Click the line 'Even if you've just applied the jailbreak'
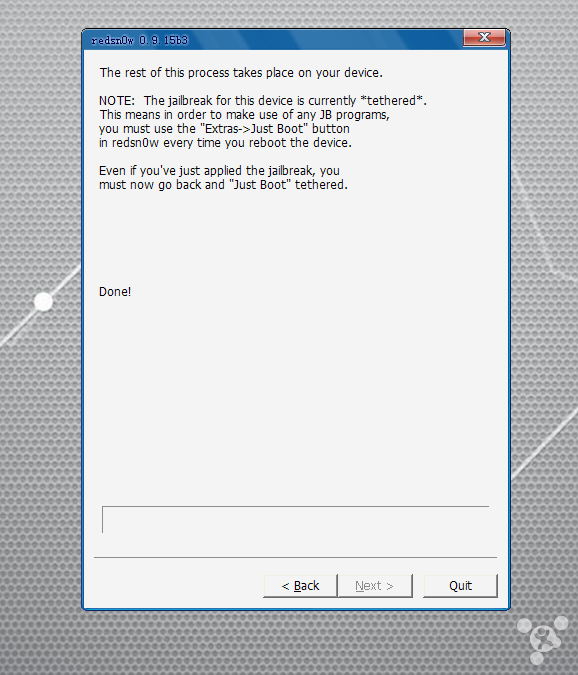This screenshot has width=578, height=675. click(x=219, y=171)
